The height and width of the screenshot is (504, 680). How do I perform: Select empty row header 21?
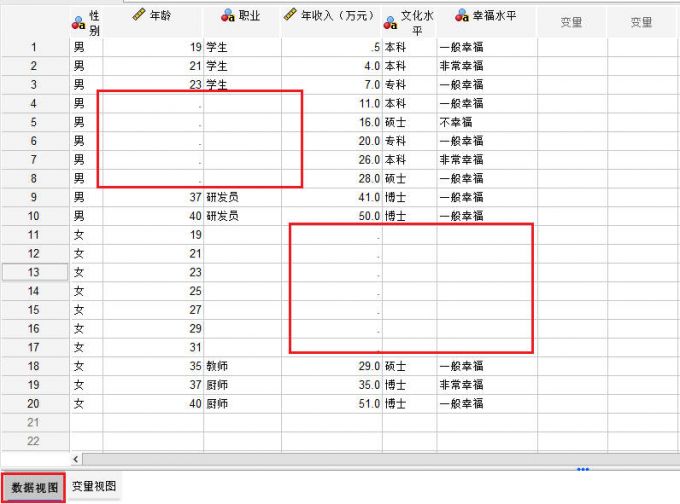[35, 422]
